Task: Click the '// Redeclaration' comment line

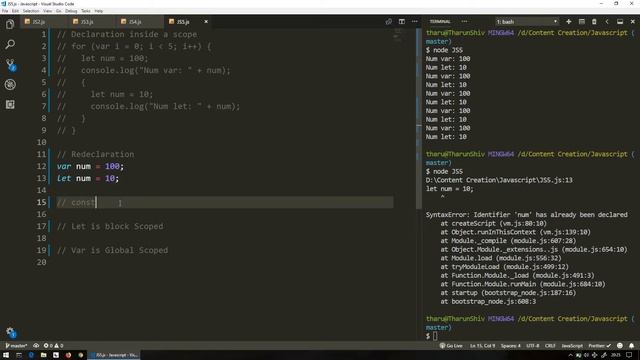Action: coord(96,154)
